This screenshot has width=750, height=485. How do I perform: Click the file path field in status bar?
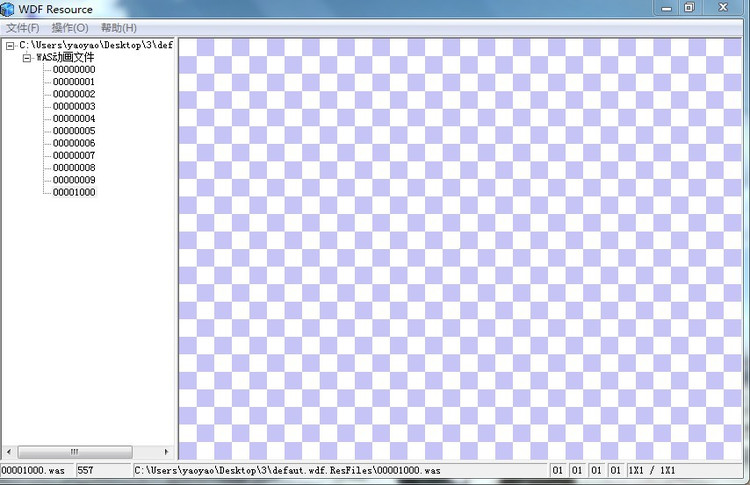point(338,470)
